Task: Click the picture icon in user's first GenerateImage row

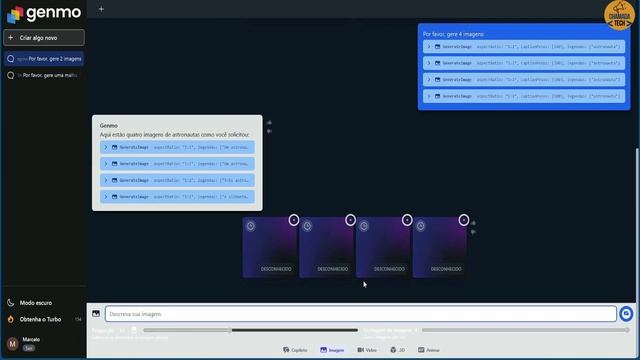Action: click(x=437, y=47)
